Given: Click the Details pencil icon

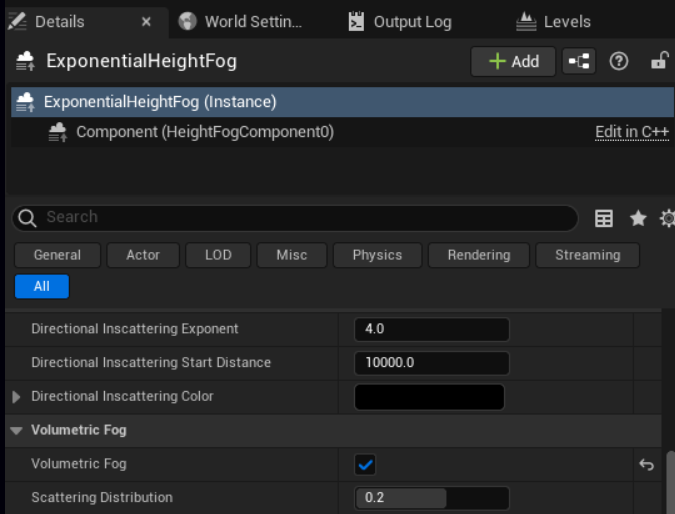Looking at the screenshot, I should click(x=17, y=21).
